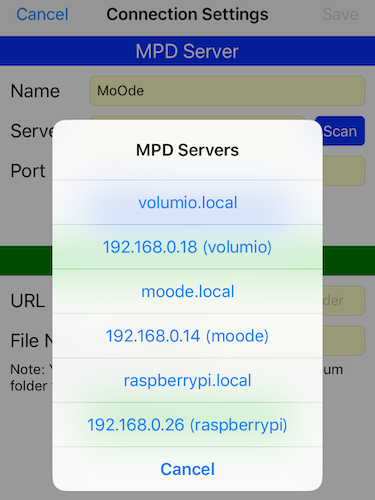
Task: Click the MPD Servers dialog title
Action: [187, 150]
